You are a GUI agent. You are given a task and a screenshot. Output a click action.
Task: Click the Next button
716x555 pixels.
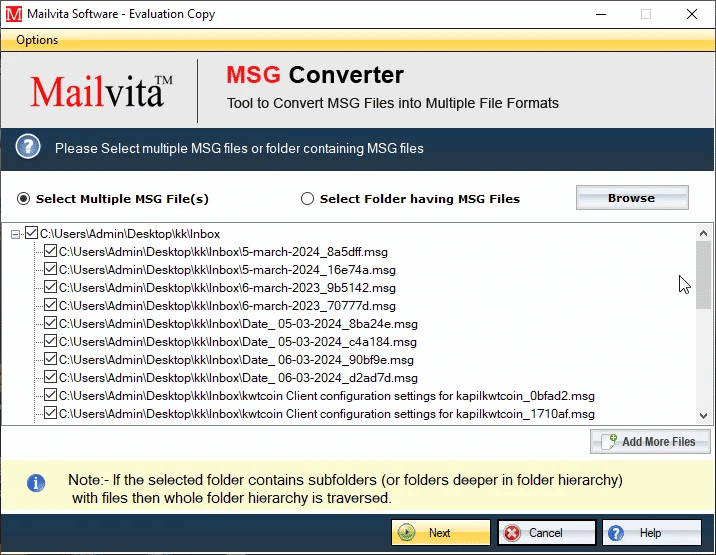441,532
